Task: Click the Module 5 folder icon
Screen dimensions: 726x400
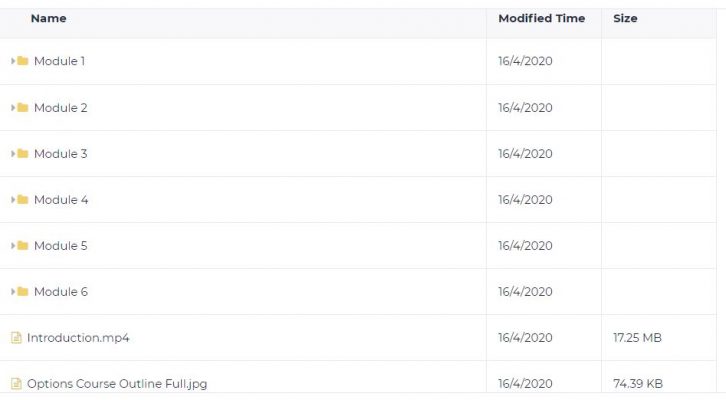Action: 23,245
